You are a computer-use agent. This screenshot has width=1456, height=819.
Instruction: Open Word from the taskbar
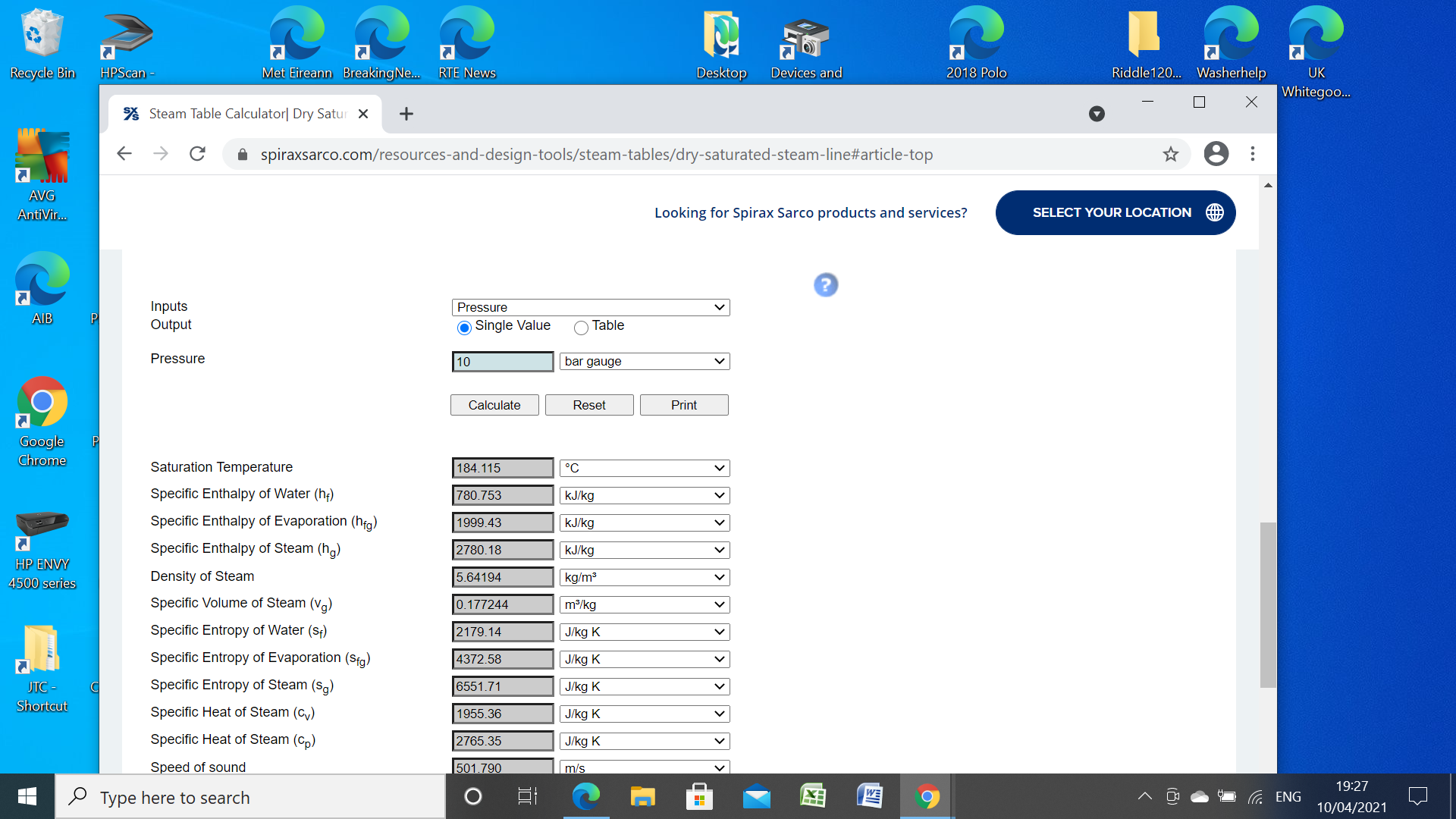pyautogui.click(x=870, y=796)
